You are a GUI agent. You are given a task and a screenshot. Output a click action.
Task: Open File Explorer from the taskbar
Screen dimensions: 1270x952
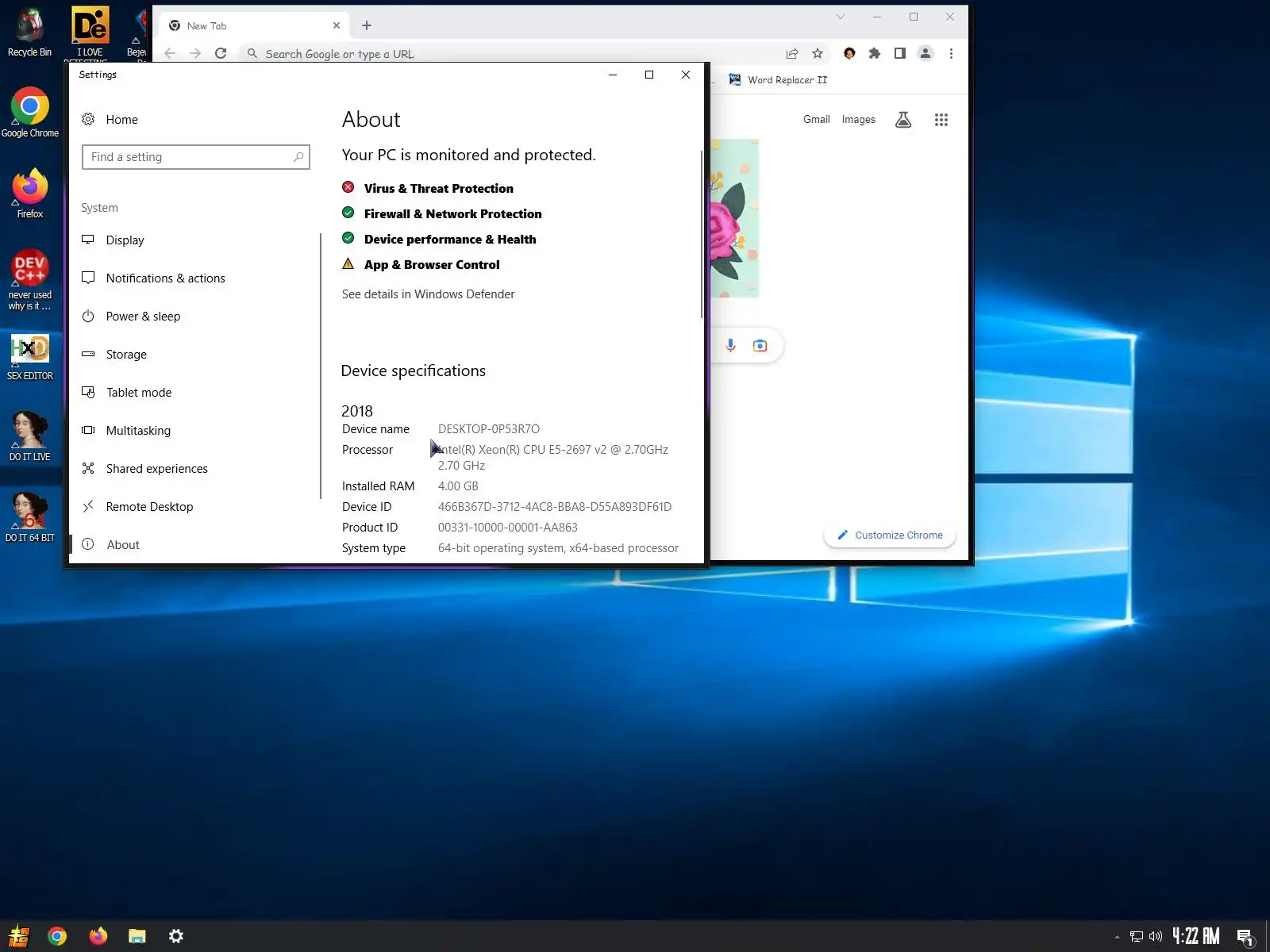click(x=137, y=936)
